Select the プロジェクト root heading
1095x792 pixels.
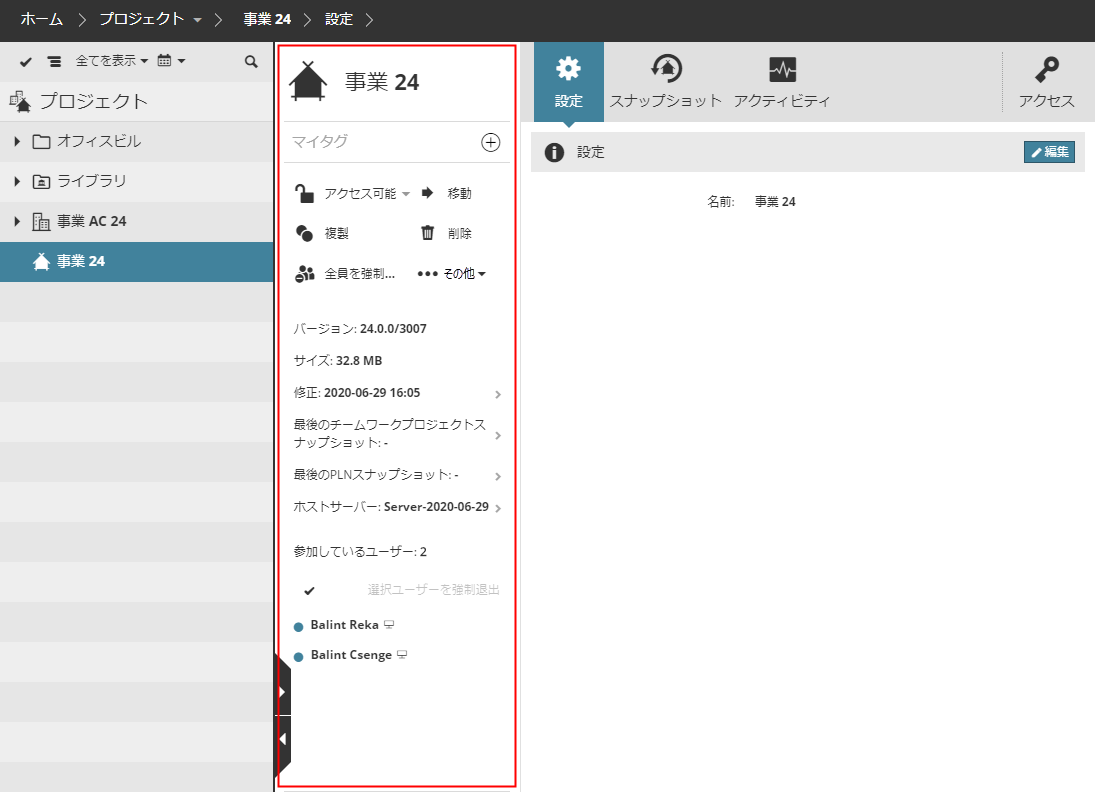click(x=93, y=101)
